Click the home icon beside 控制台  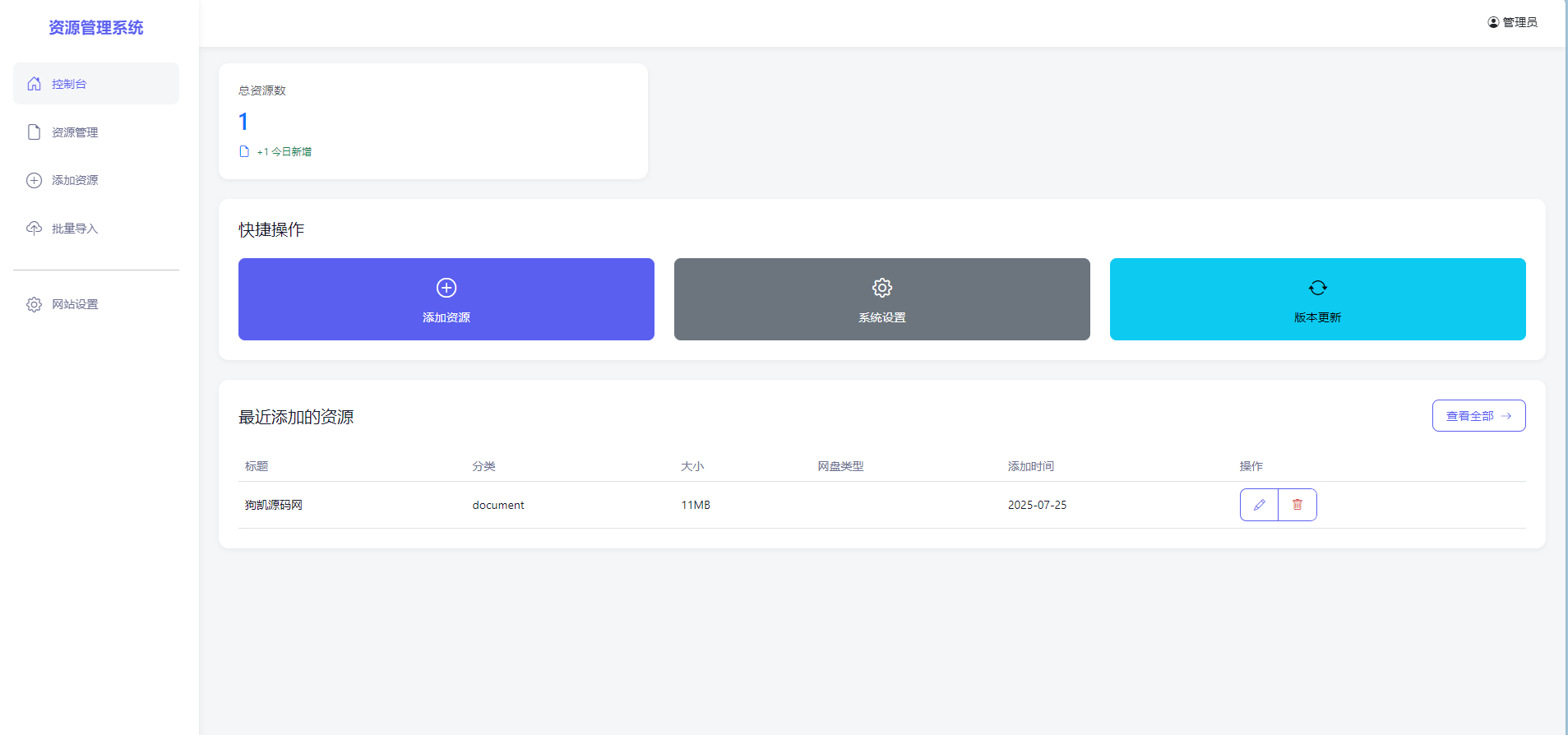pyautogui.click(x=34, y=84)
